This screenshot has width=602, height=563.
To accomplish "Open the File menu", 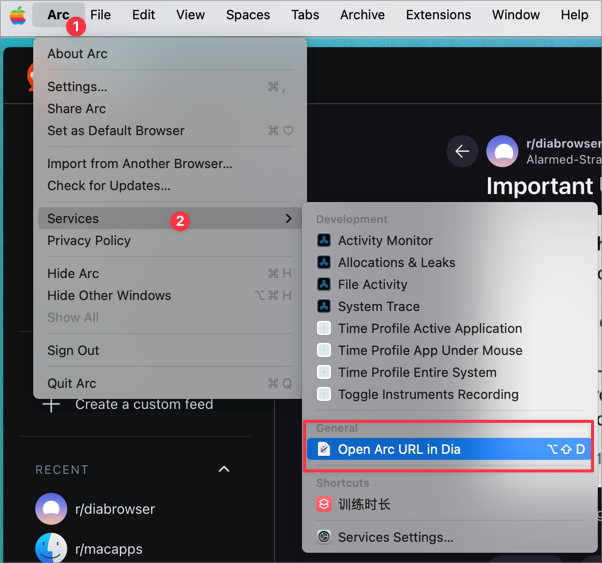I will pyautogui.click(x=101, y=15).
